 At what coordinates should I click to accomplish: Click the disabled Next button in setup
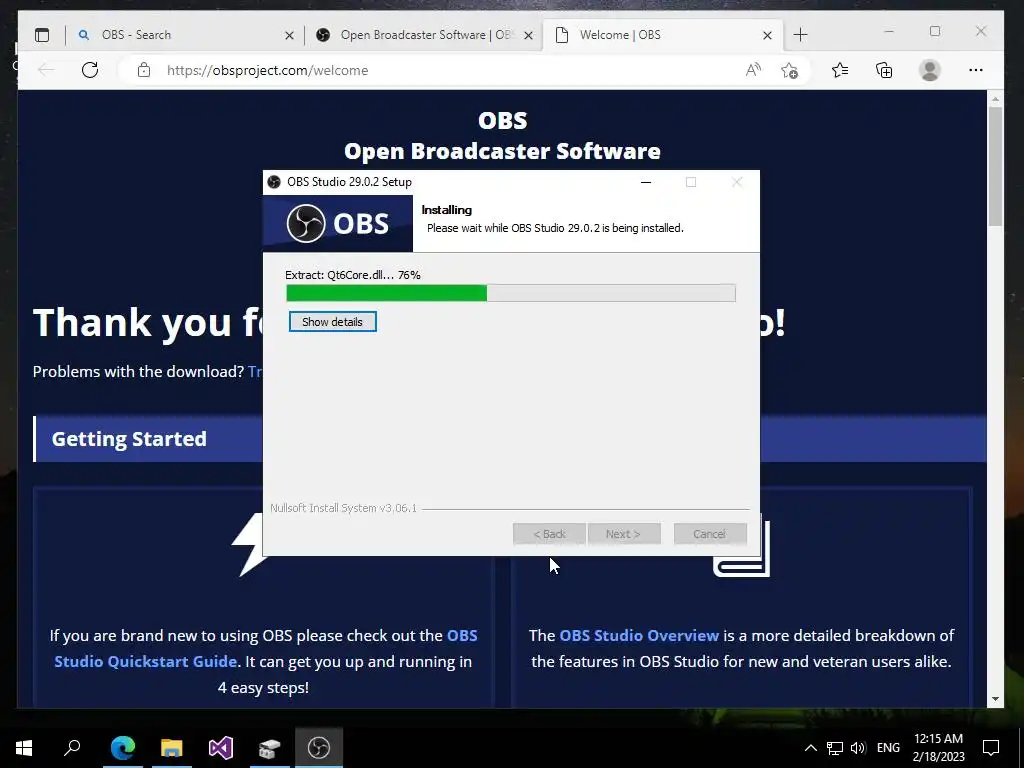(624, 534)
